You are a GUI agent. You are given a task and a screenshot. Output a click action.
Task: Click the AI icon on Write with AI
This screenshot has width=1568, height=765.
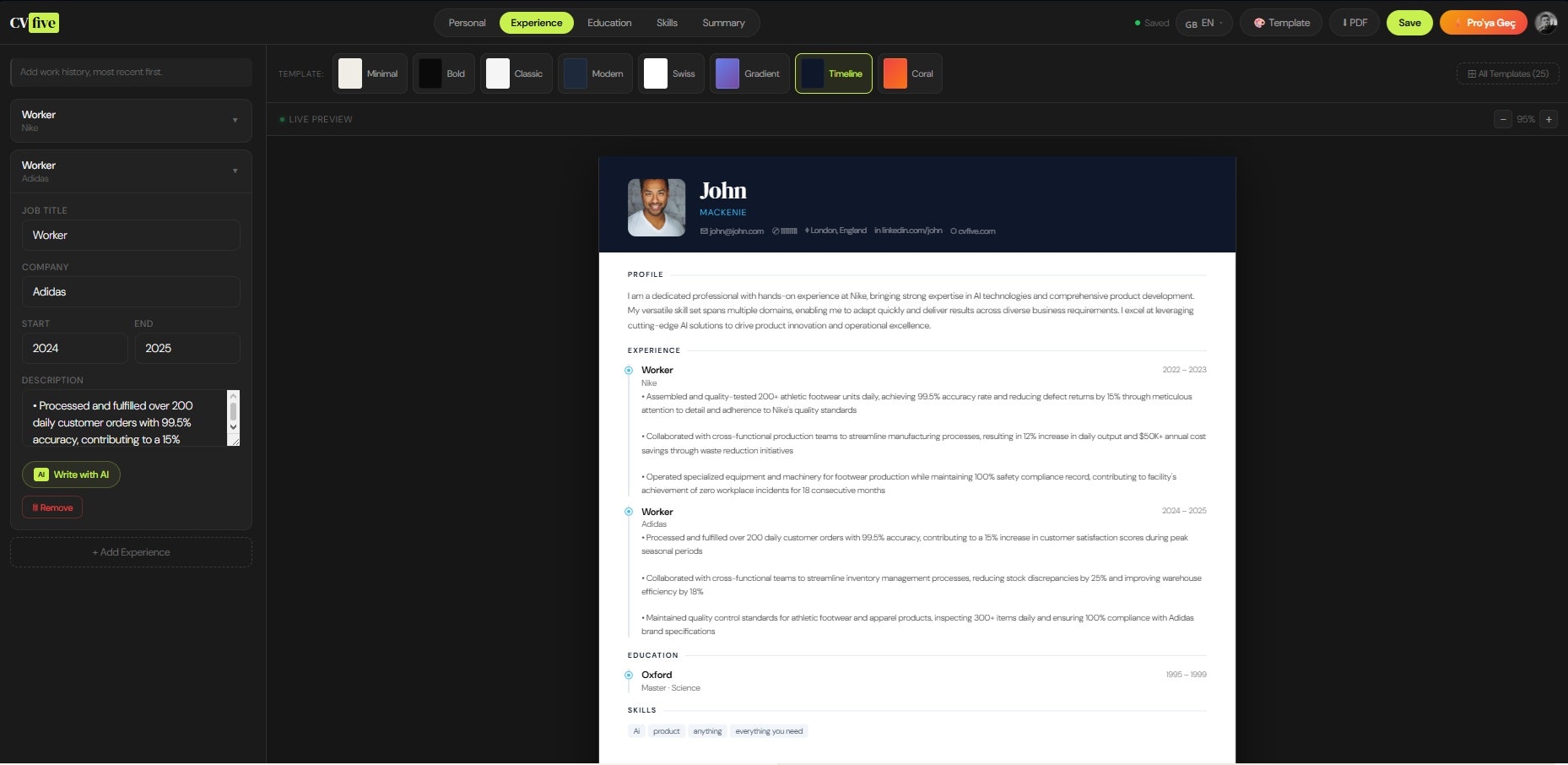pyautogui.click(x=41, y=475)
